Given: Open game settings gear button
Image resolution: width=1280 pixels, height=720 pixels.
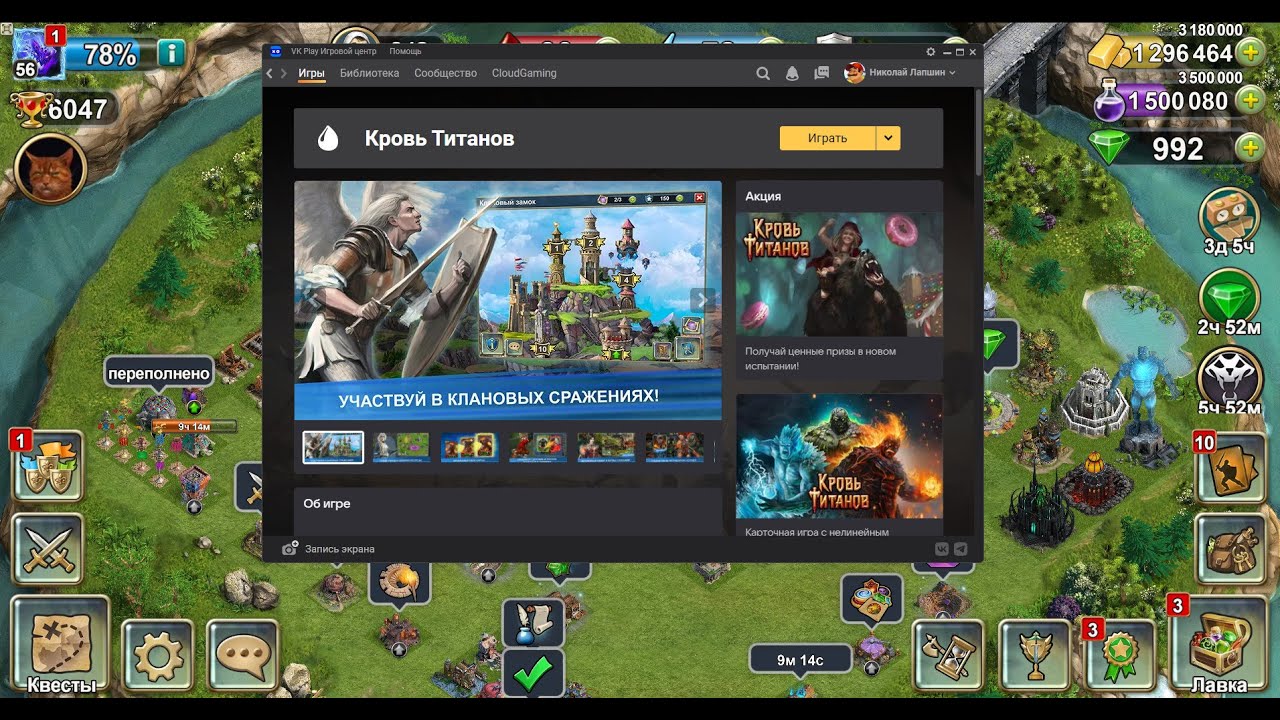Looking at the screenshot, I should 157,656.
